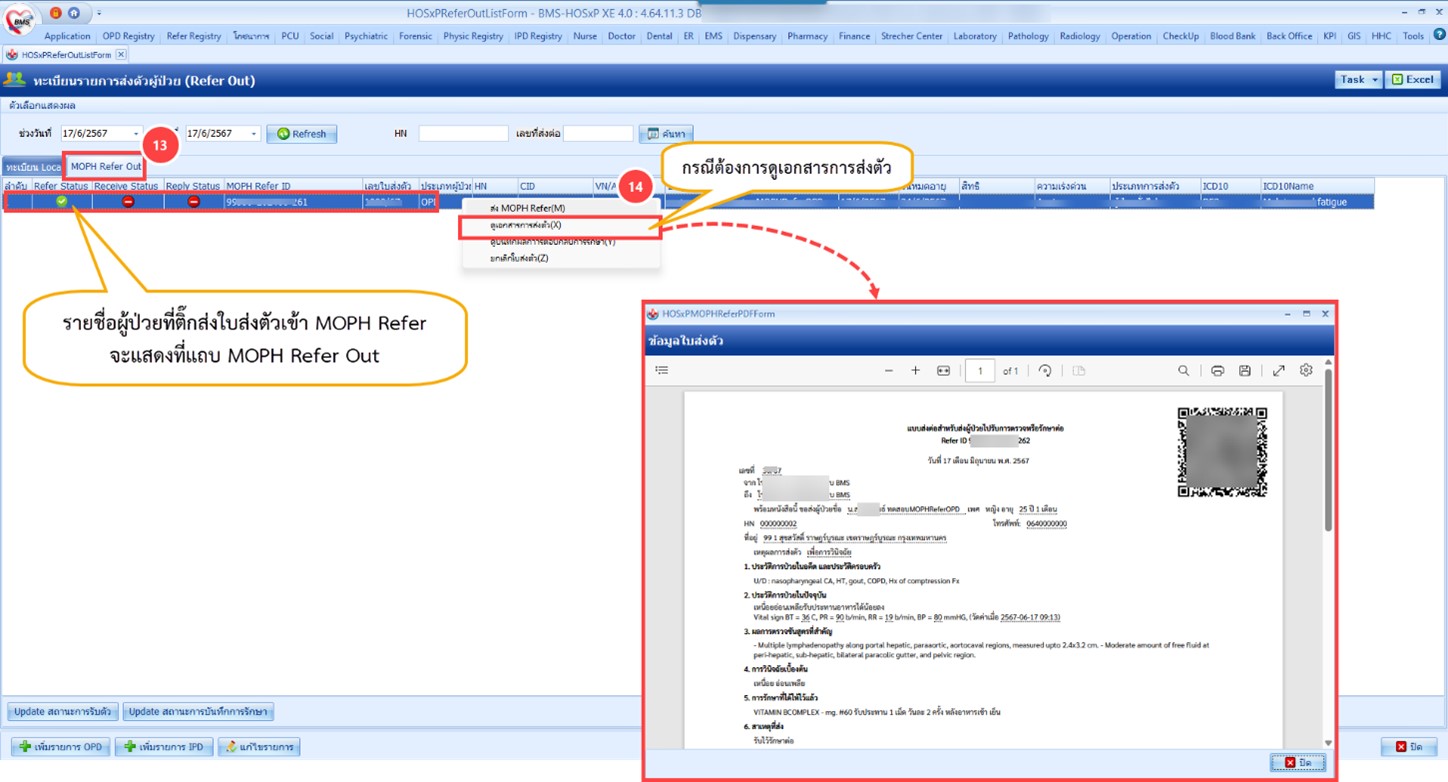Click the orange lock icon in quick access bar
The image size is (1448, 782).
(56, 13)
